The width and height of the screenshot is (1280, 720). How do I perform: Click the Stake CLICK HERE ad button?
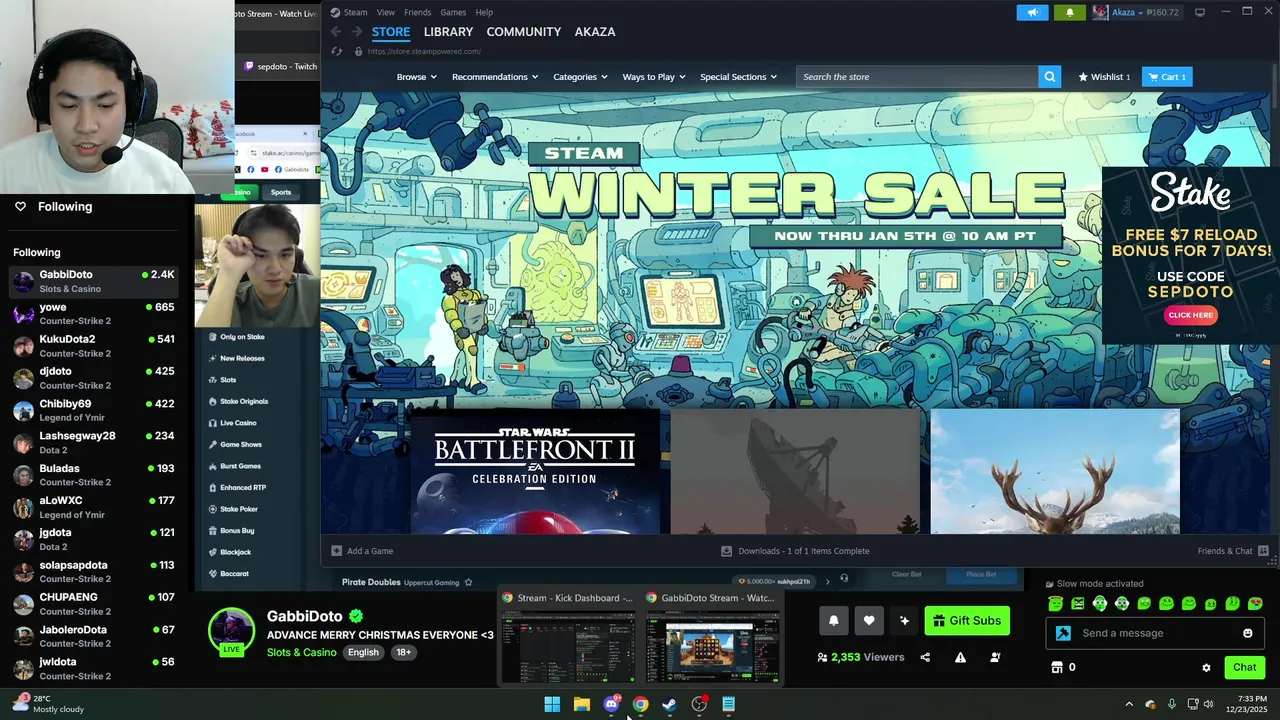click(x=1191, y=315)
